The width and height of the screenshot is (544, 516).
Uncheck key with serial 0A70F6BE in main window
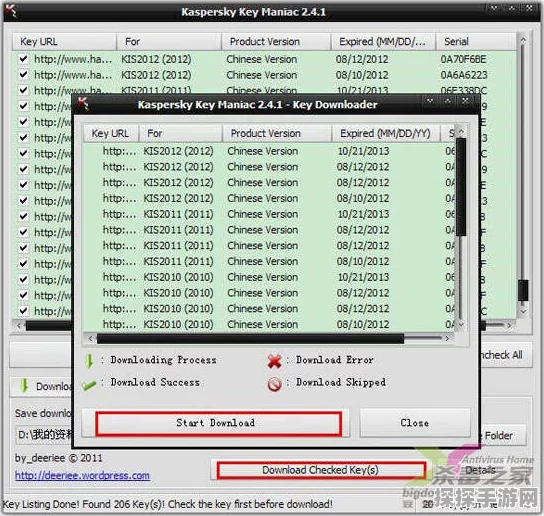[23, 59]
